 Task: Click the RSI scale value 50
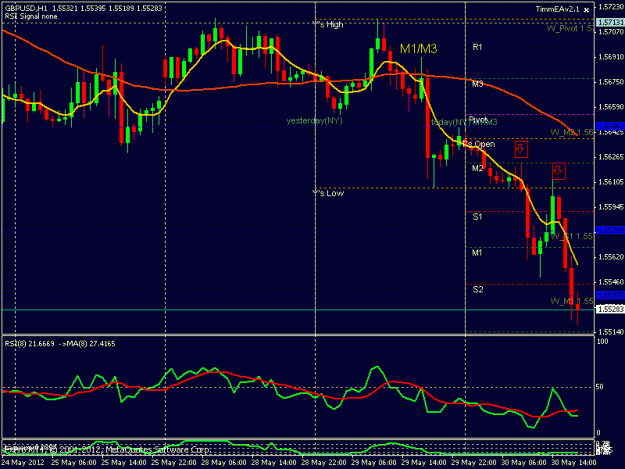[601, 387]
